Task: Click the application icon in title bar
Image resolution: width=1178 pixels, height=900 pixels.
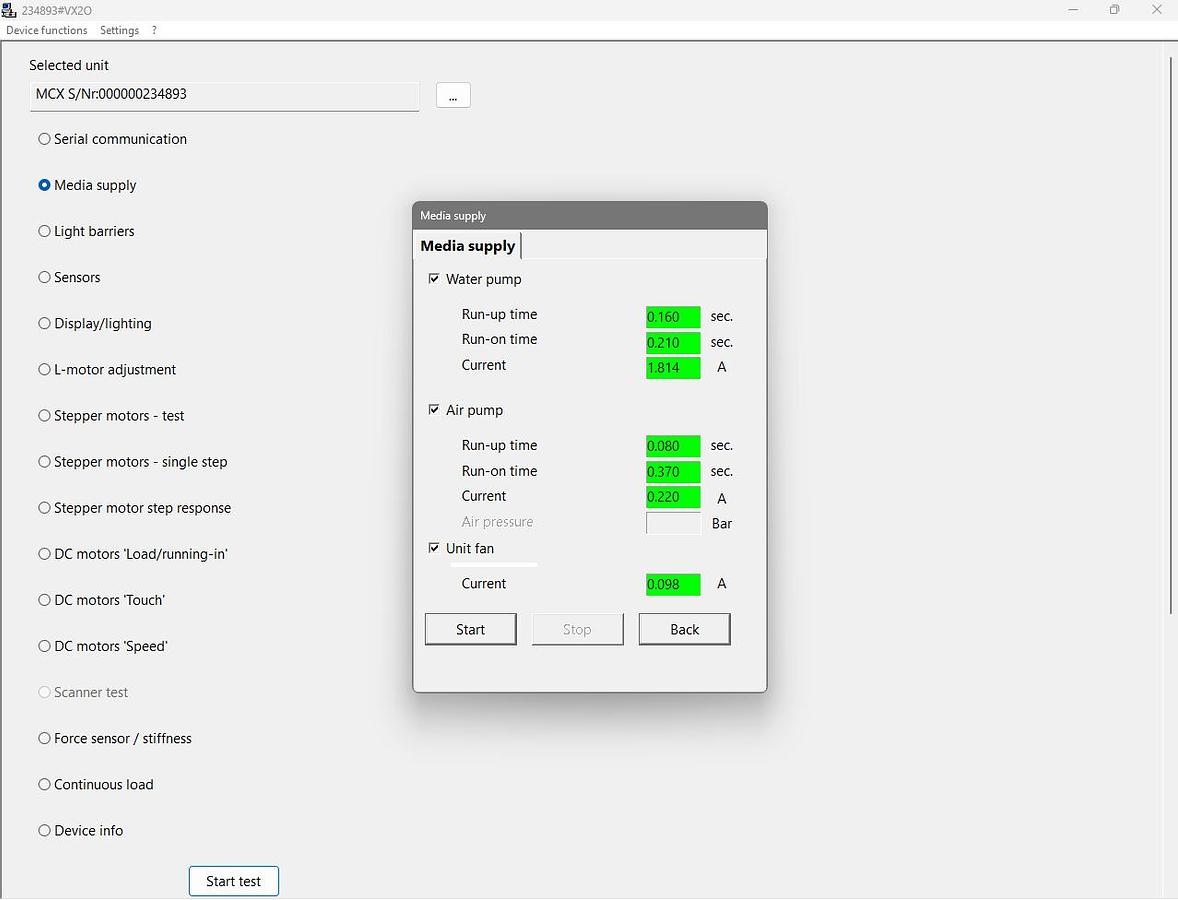Action: tap(9, 10)
